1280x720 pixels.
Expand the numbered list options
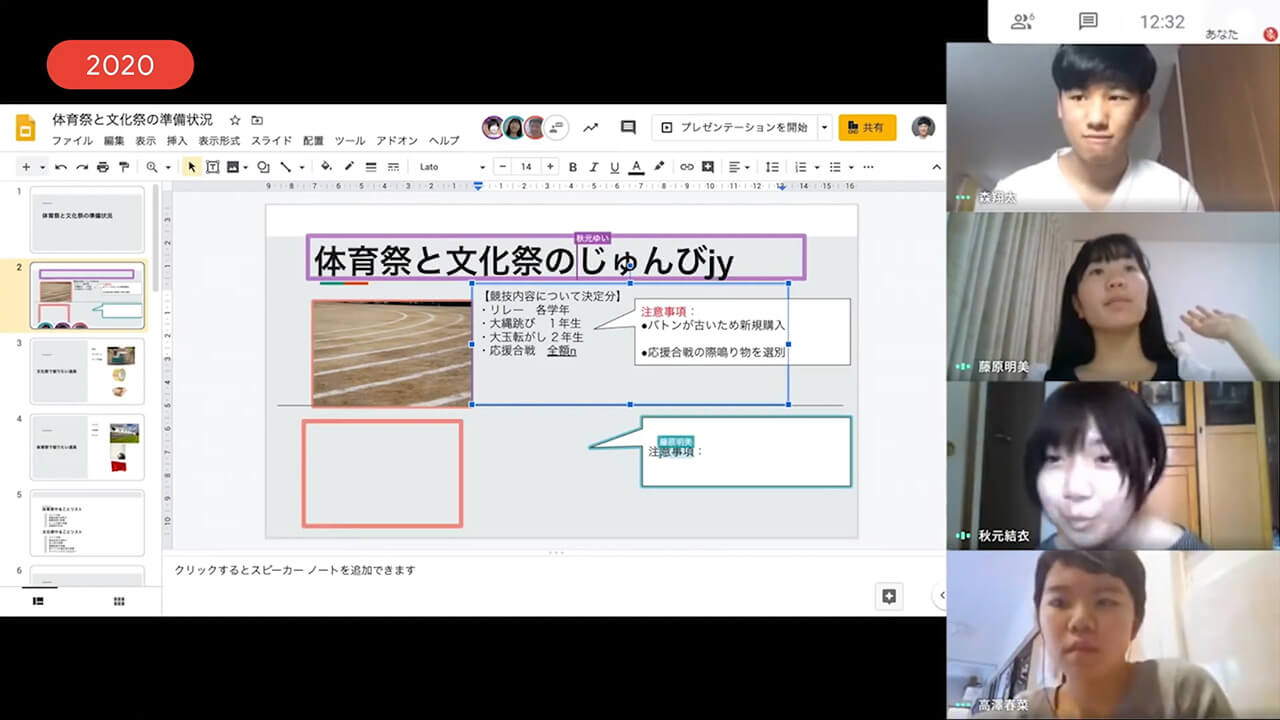tap(817, 167)
